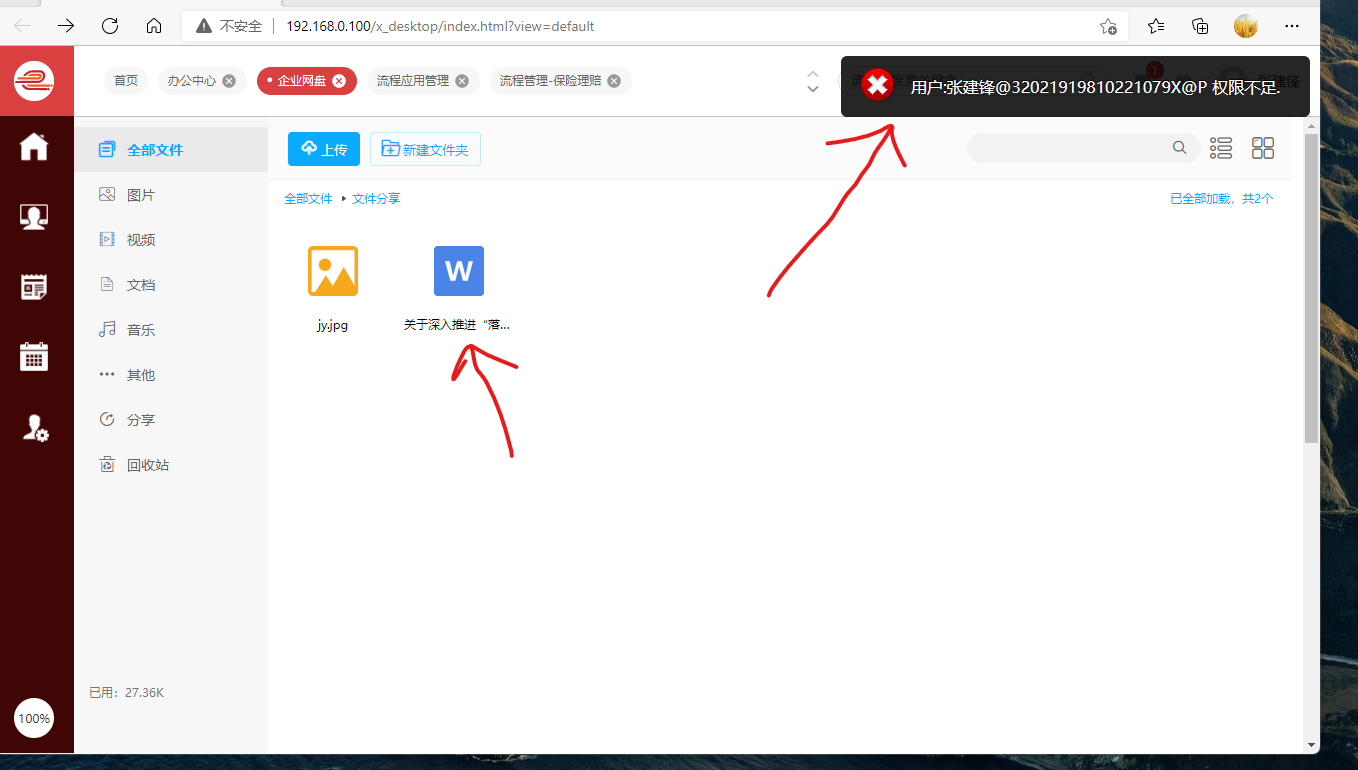Switch to the 首页 tab
The image size is (1358, 770).
coord(126,81)
